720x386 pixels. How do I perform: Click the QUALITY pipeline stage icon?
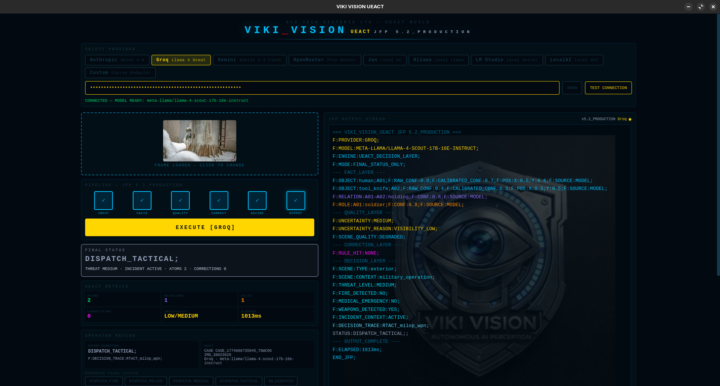(180, 201)
